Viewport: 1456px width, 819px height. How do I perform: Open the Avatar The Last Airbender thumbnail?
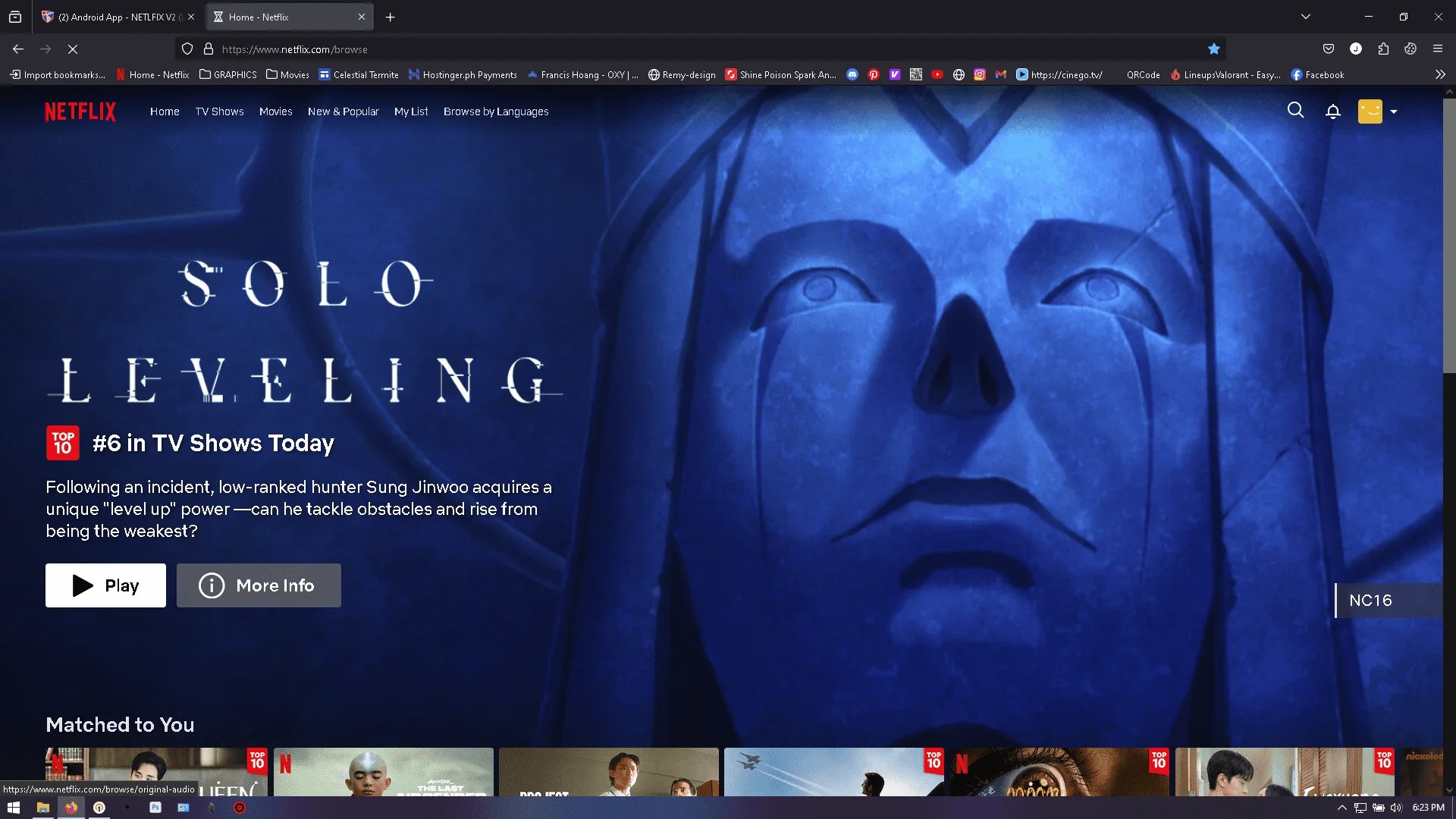click(383, 772)
